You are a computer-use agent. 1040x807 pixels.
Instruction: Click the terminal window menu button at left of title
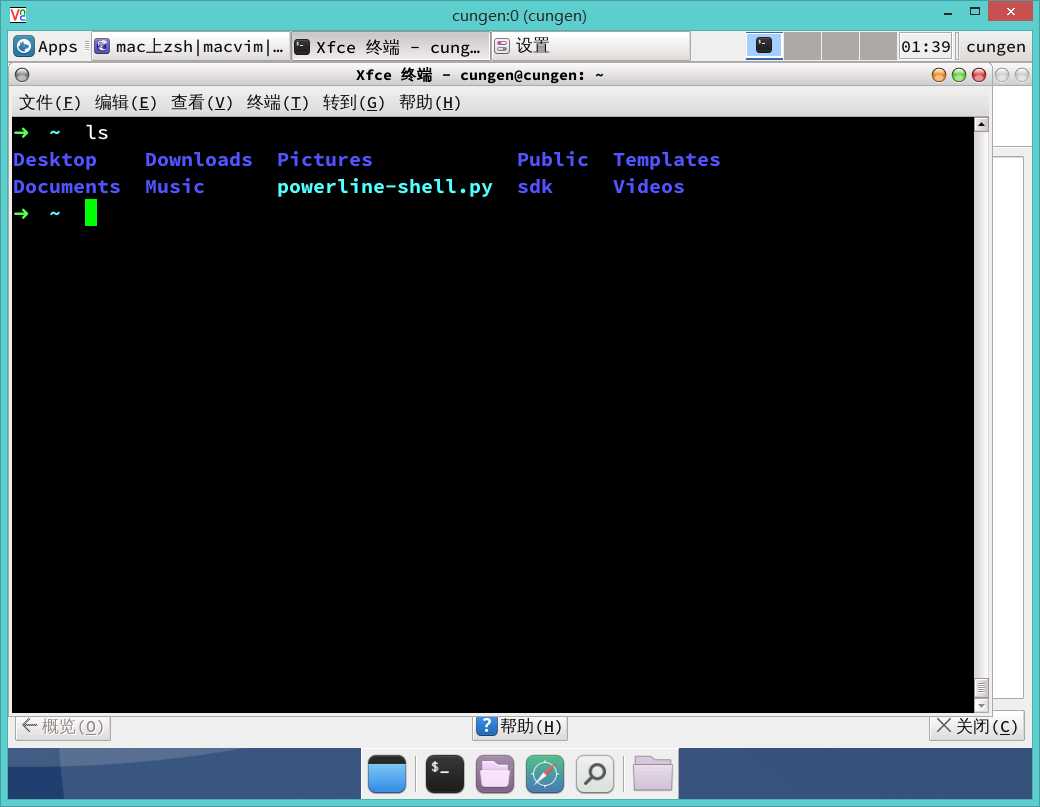coord(22,75)
